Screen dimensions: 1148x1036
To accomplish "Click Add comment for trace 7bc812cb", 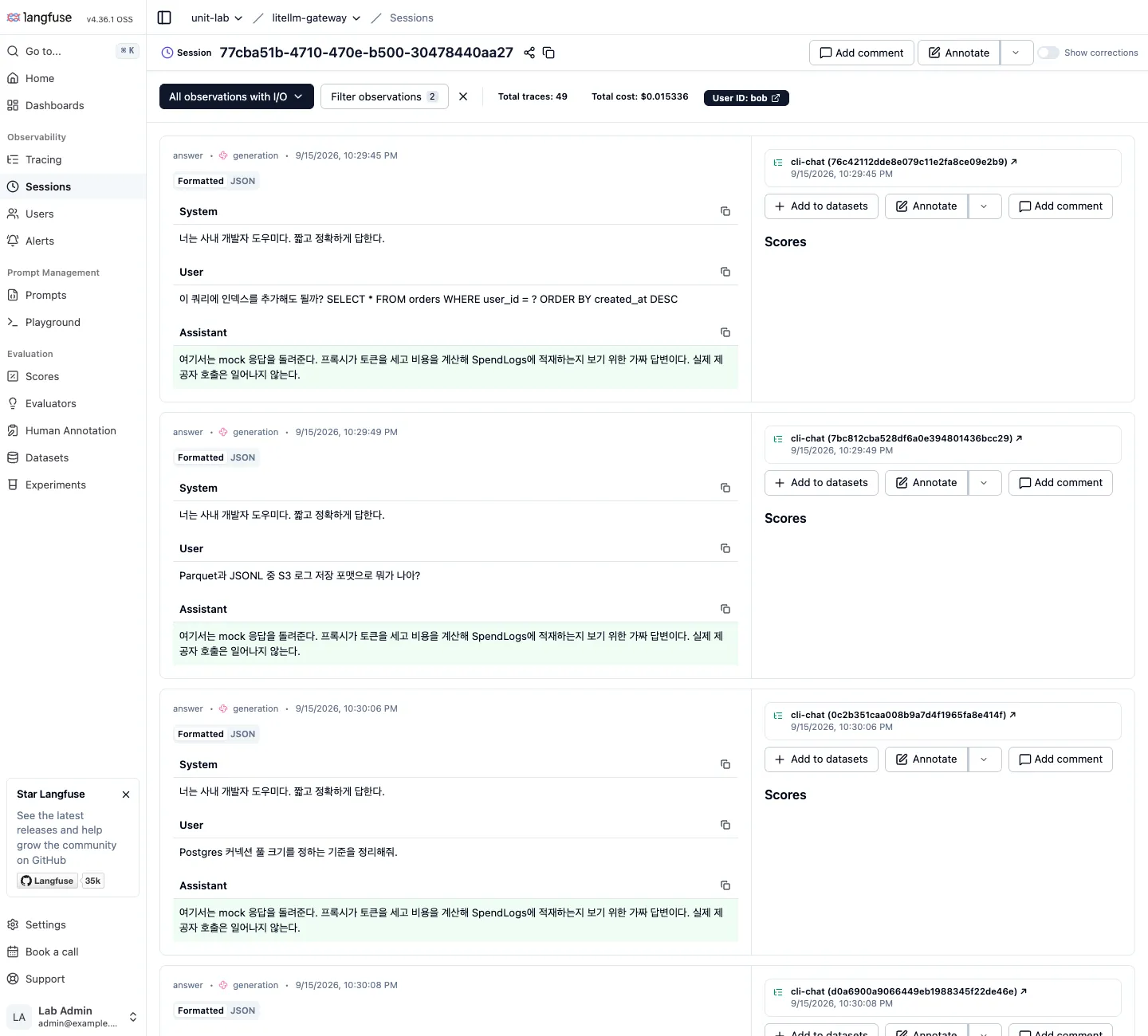I will [1060, 483].
